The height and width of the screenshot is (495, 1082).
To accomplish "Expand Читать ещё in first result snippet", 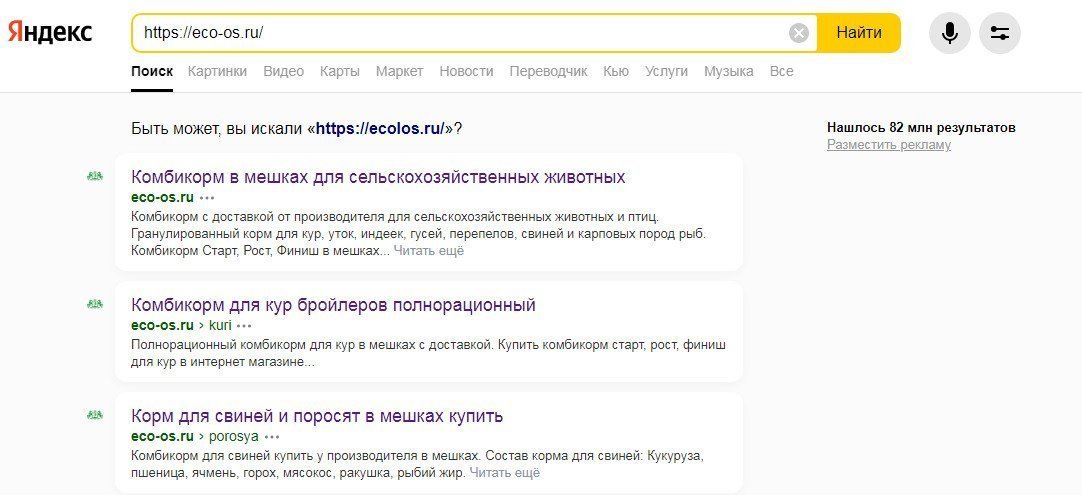I will [429, 251].
